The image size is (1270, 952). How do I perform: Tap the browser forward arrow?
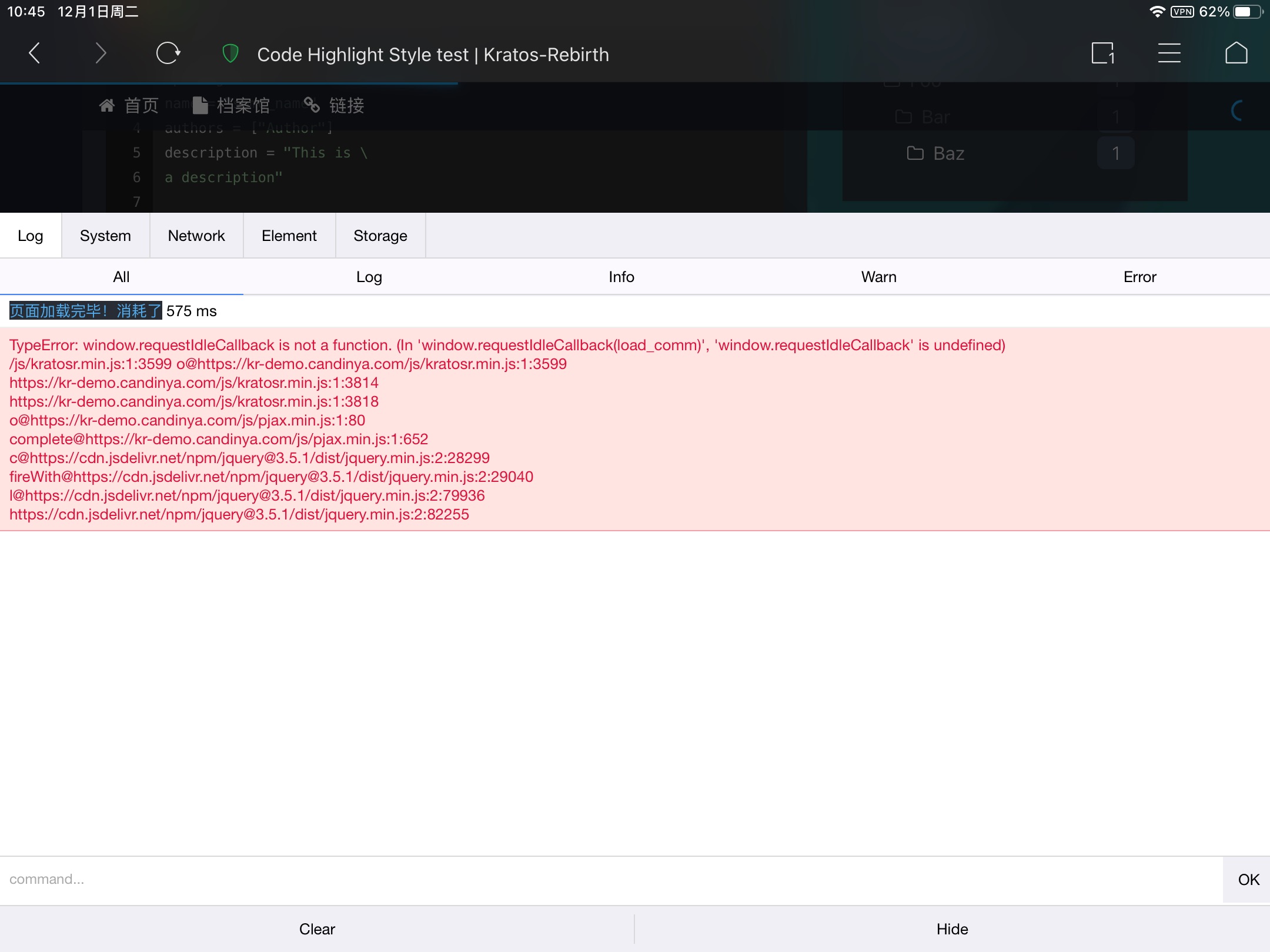tap(101, 53)
